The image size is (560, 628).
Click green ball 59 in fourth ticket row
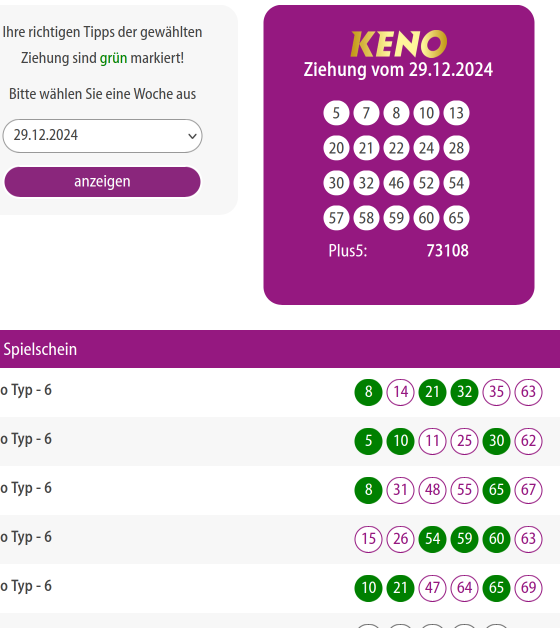(x=464, y=539)
